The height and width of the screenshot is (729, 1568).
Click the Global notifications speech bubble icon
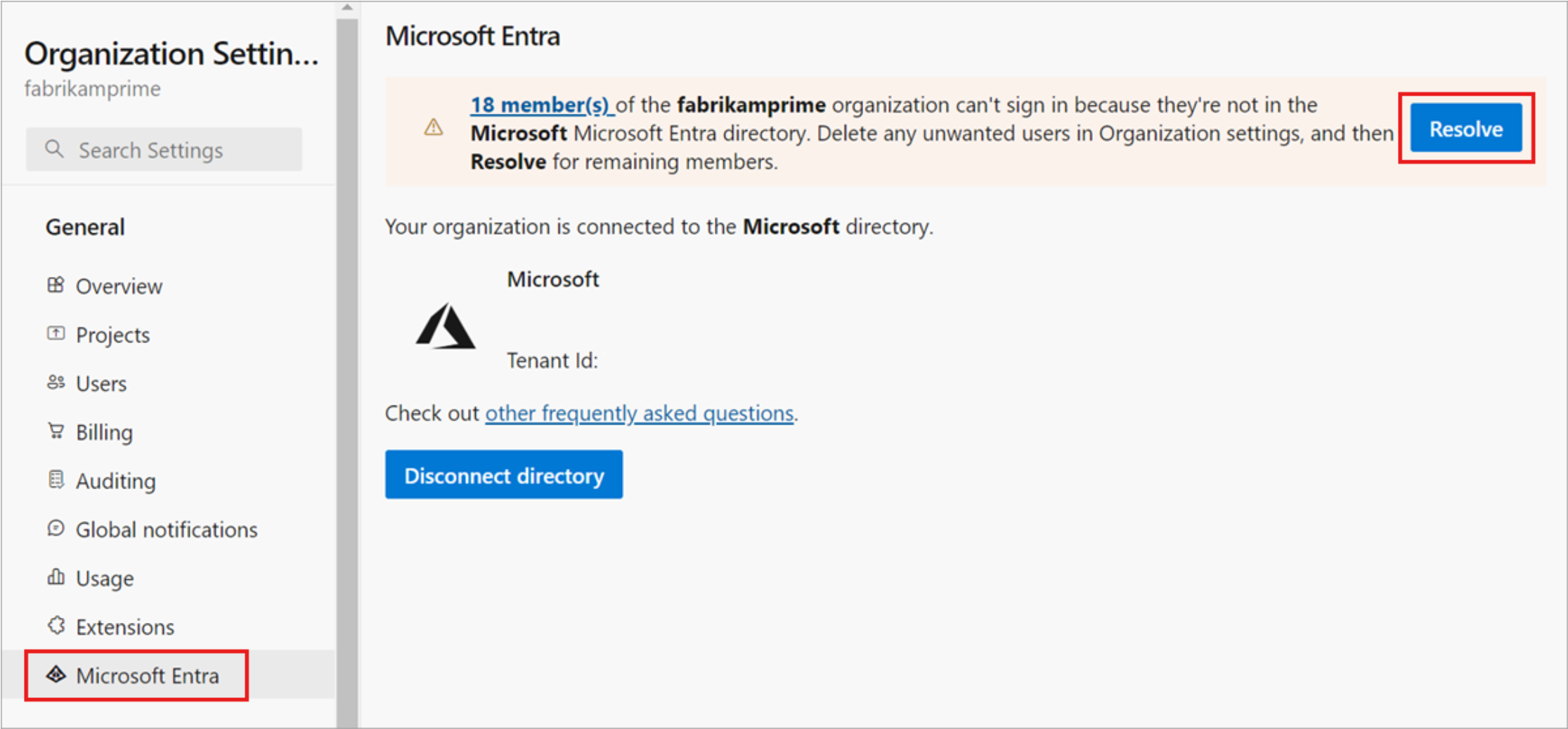[56, 529]
